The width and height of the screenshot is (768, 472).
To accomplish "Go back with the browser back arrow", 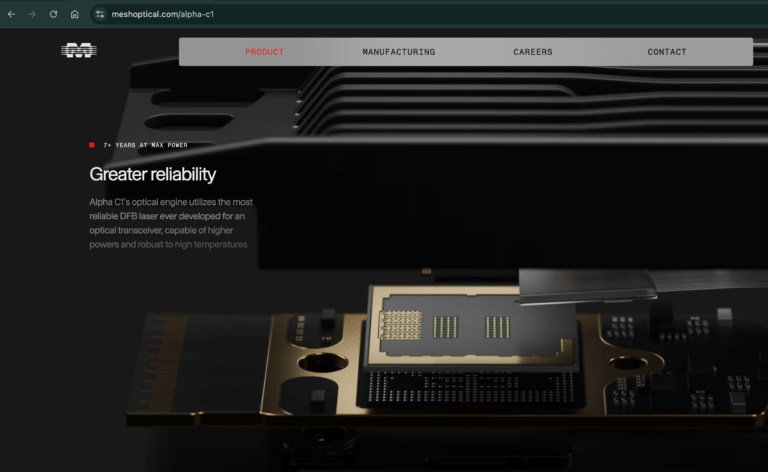I will (x=11, y=14).
